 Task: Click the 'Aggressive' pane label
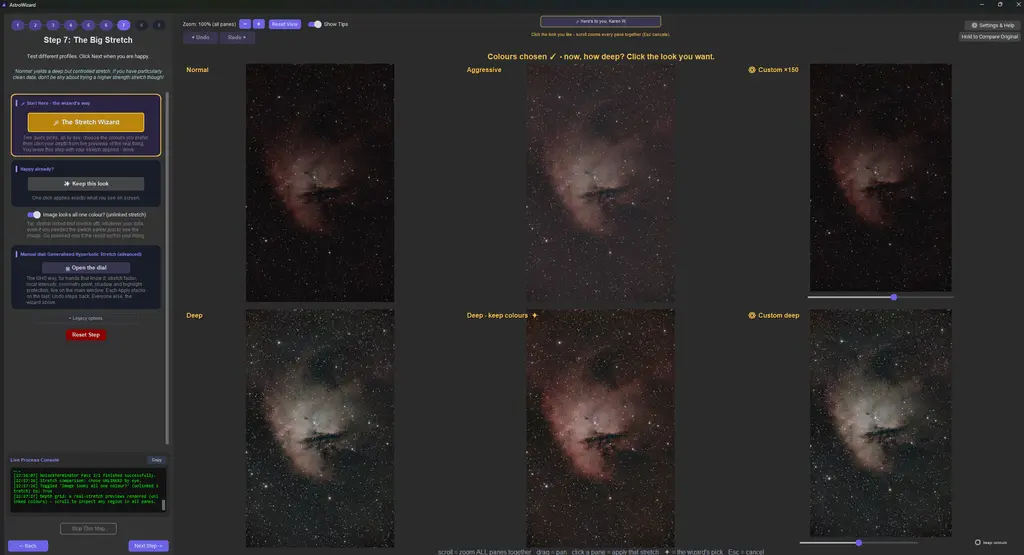(484, 70)
